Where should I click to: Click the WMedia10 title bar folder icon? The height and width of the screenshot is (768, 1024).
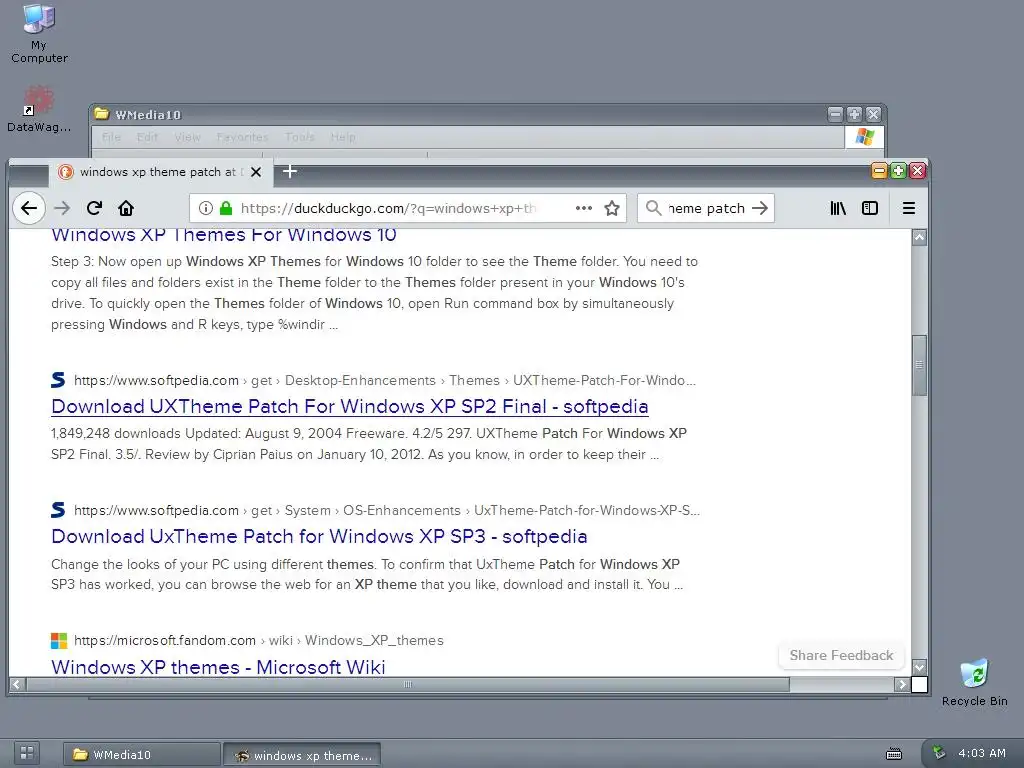pos(101,114)
